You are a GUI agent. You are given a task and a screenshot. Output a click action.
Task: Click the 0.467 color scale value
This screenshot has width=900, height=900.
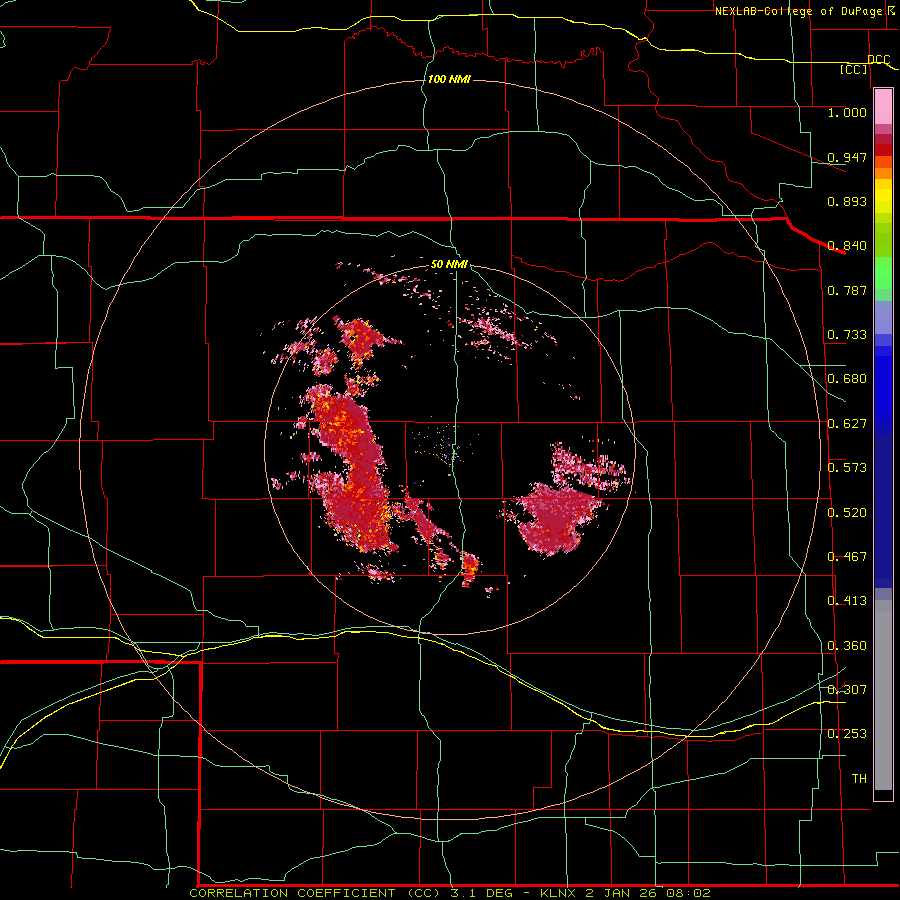(847, 557)
